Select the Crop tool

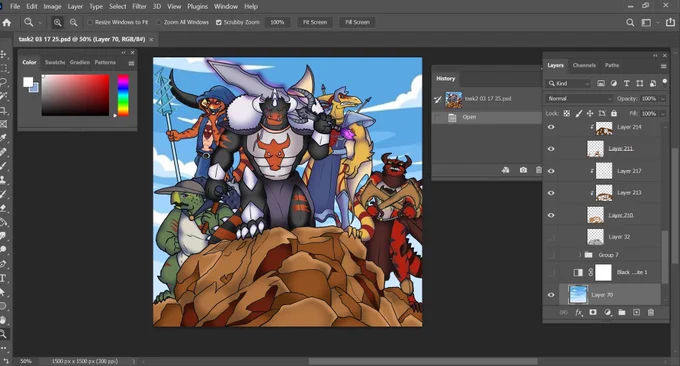3,110
